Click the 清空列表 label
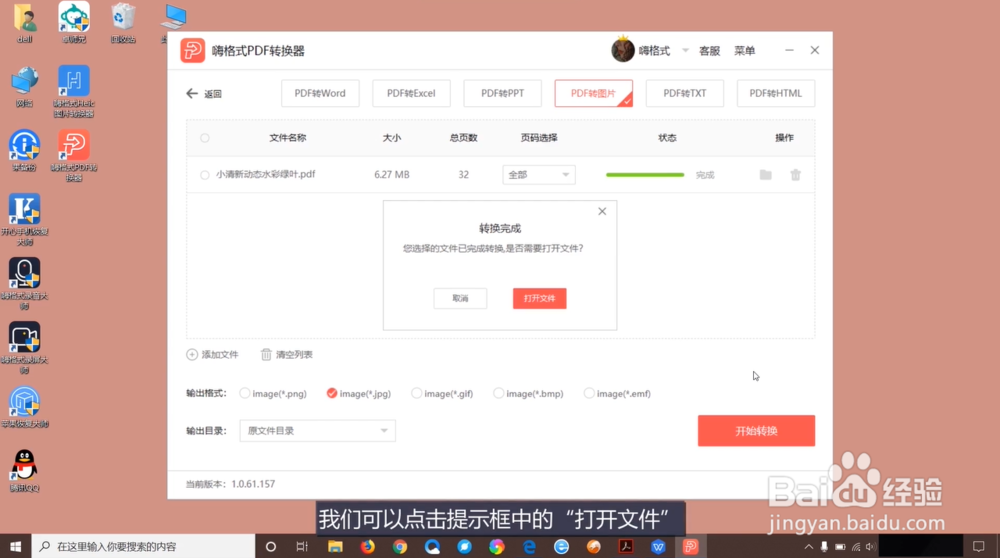The width and height of the screenshot is (1000, 558). click(294, 355)
